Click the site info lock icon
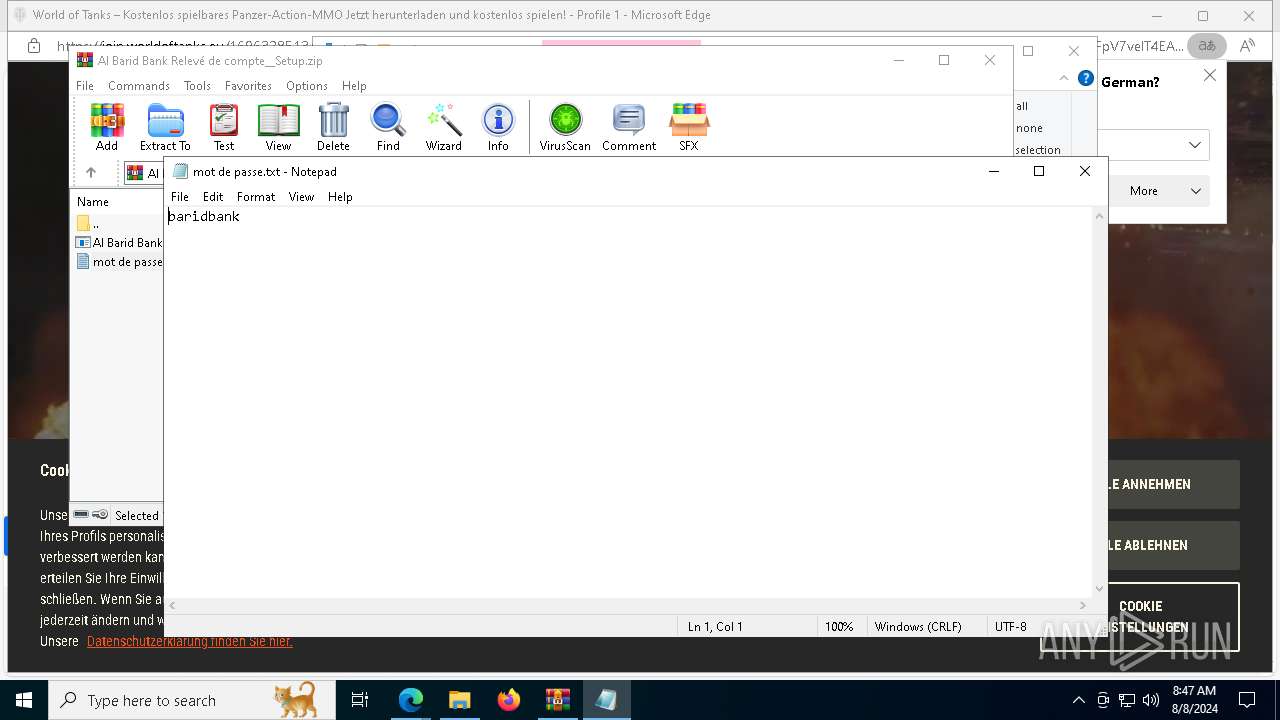1280x720 pixels. 34,46
